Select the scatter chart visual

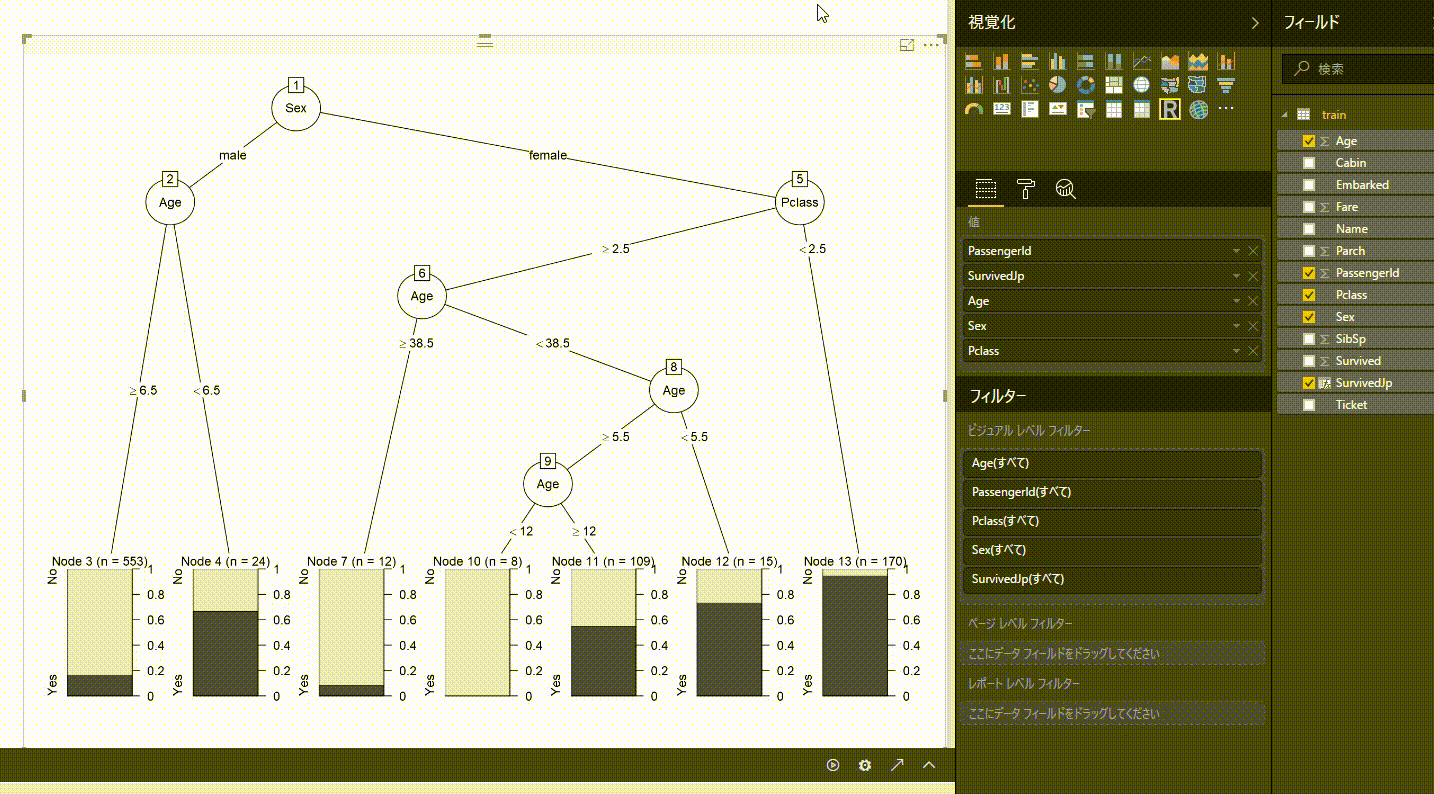[x=1030, y=85]
